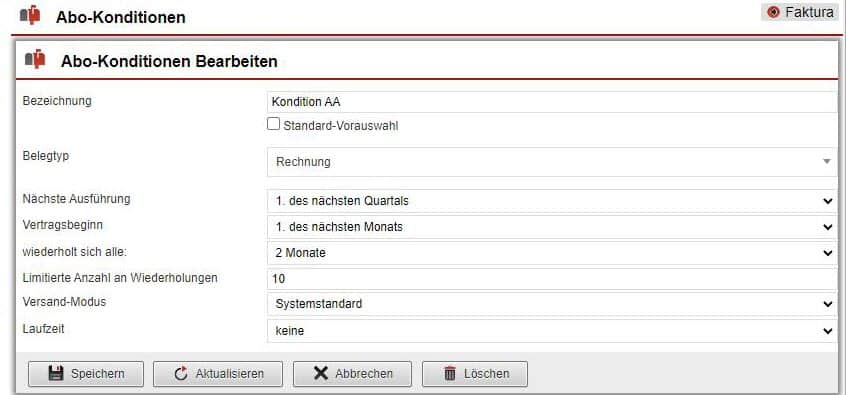Screen dimensions: 846x395
Task: Save the condition with Speichern button
Action: click(x=86, y=374)
